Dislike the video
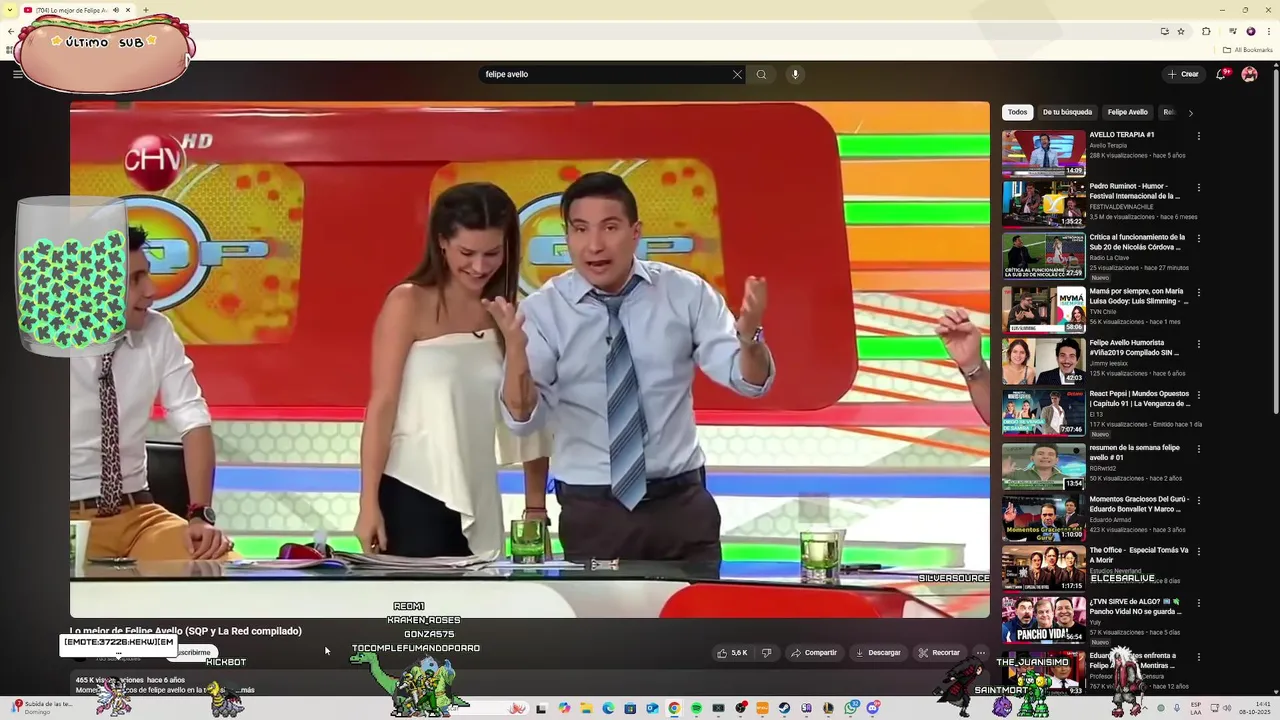This screenshot has height=720, width=1280. [767, 653]
